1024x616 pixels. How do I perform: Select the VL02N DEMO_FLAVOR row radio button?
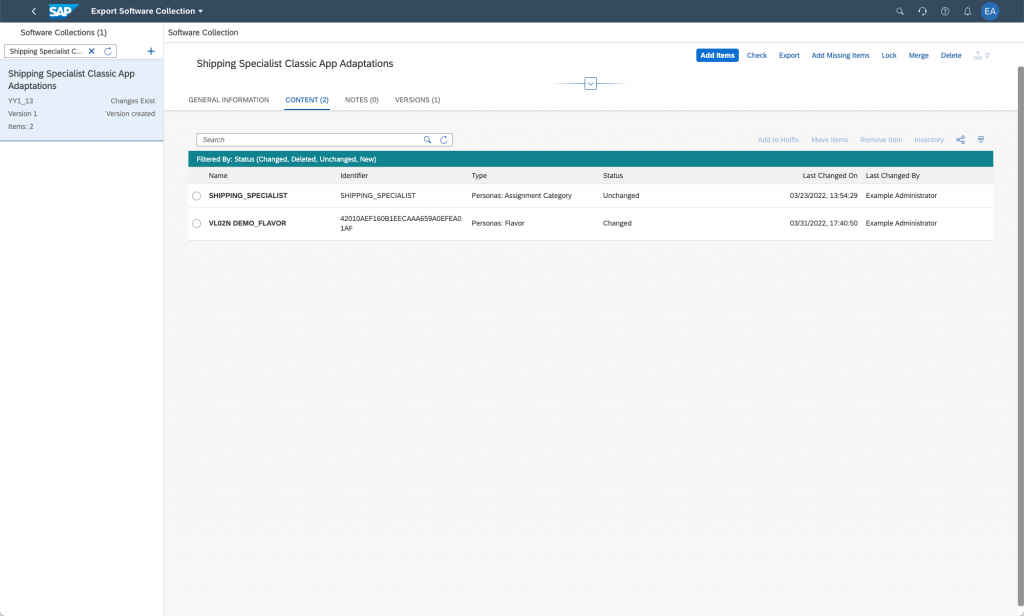(197, 223)
